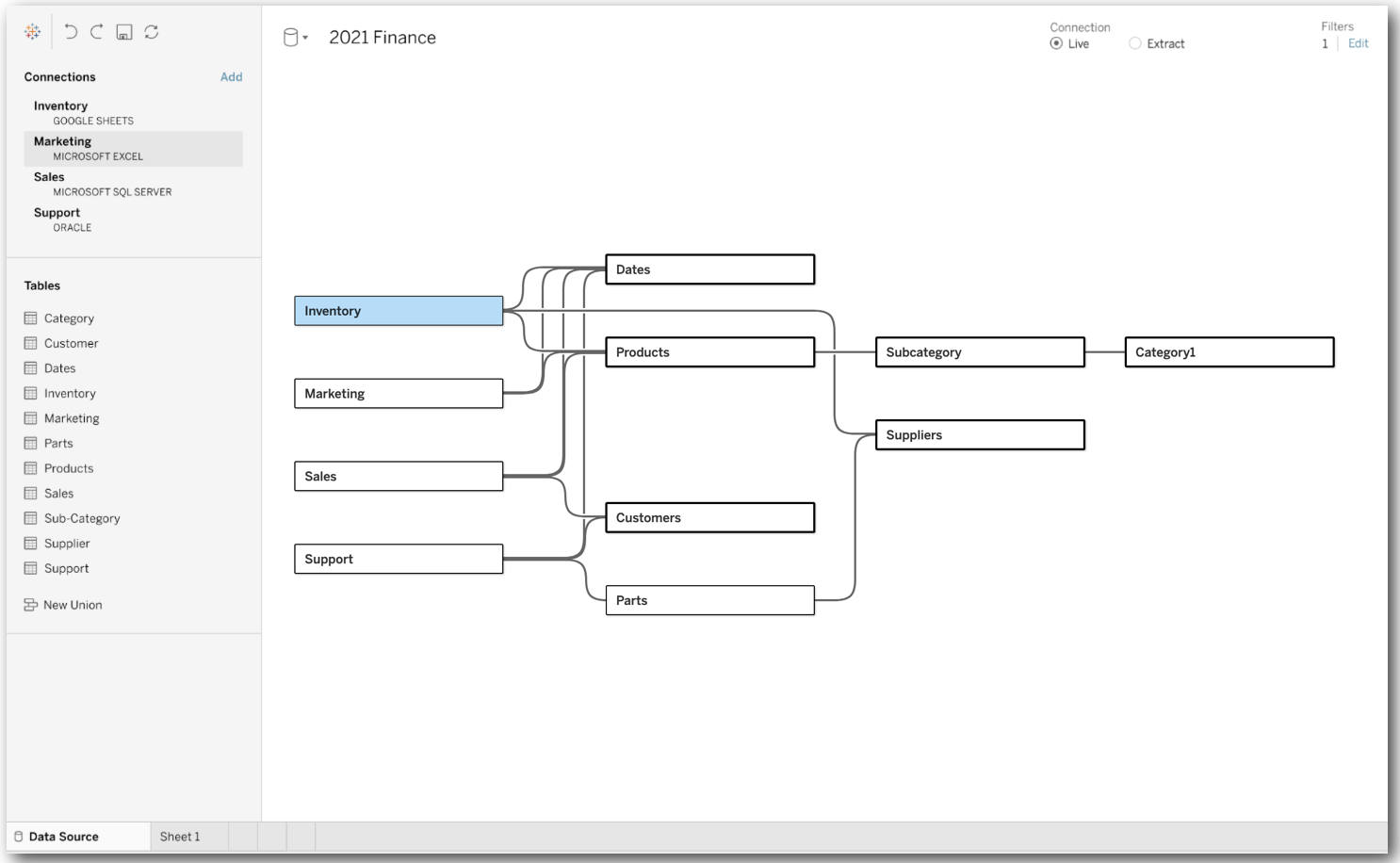1400x863 pixels.
Task: Select the Parts table box on canvas
Action: pyautogui.click(x=710, y=600)
